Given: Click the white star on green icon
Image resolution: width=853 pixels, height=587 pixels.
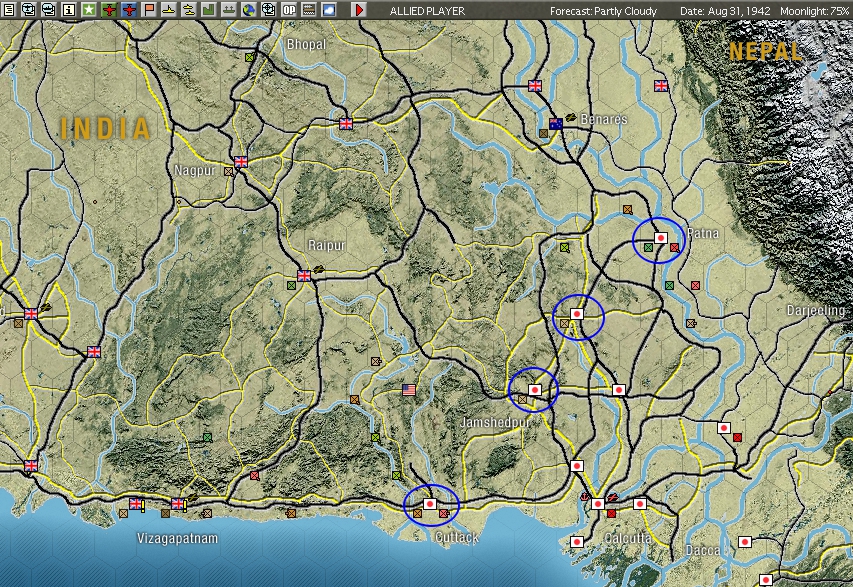Looking at the screenshot, I should click(88, 10).
